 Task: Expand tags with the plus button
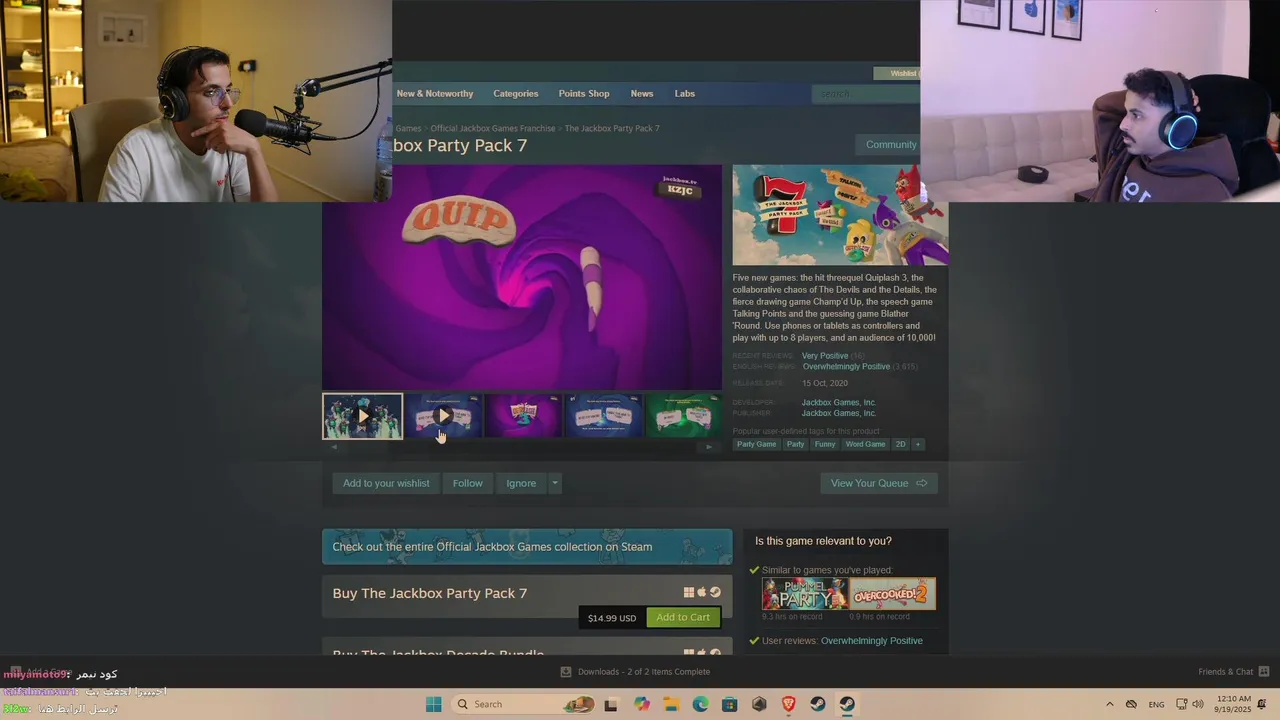[x=918, y=444]
